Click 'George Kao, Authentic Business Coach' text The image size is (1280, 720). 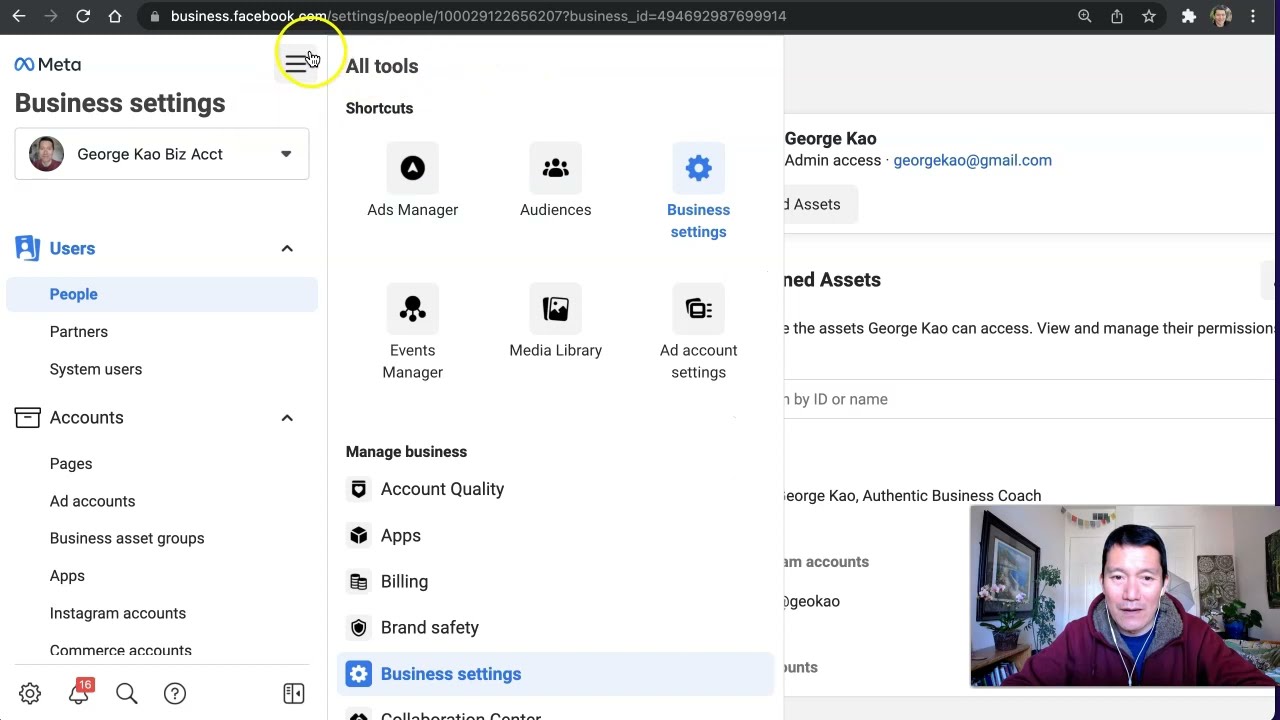pyautogui.click(x=912, y=496)
